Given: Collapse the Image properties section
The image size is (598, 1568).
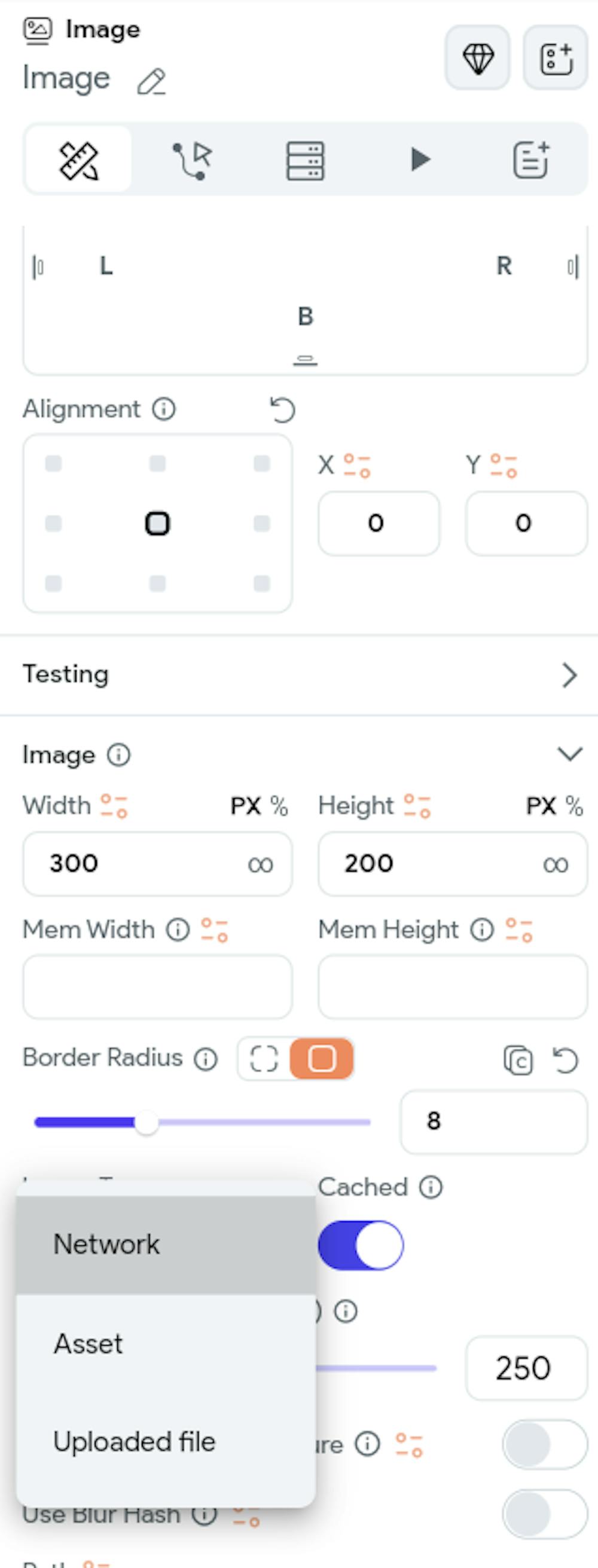Looking at the screenshot, I should 569,754.
